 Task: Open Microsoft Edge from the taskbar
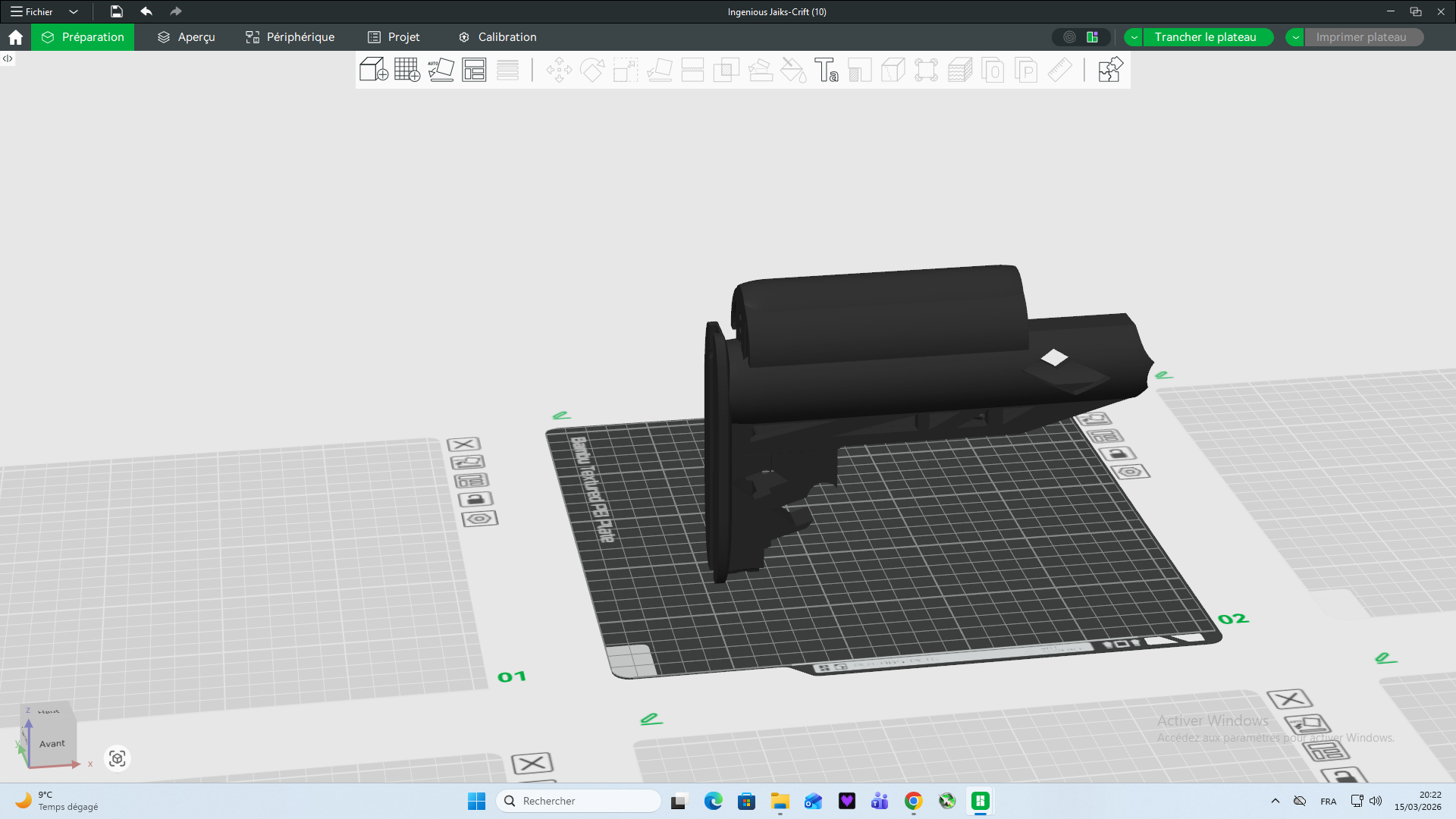(713, 801)
